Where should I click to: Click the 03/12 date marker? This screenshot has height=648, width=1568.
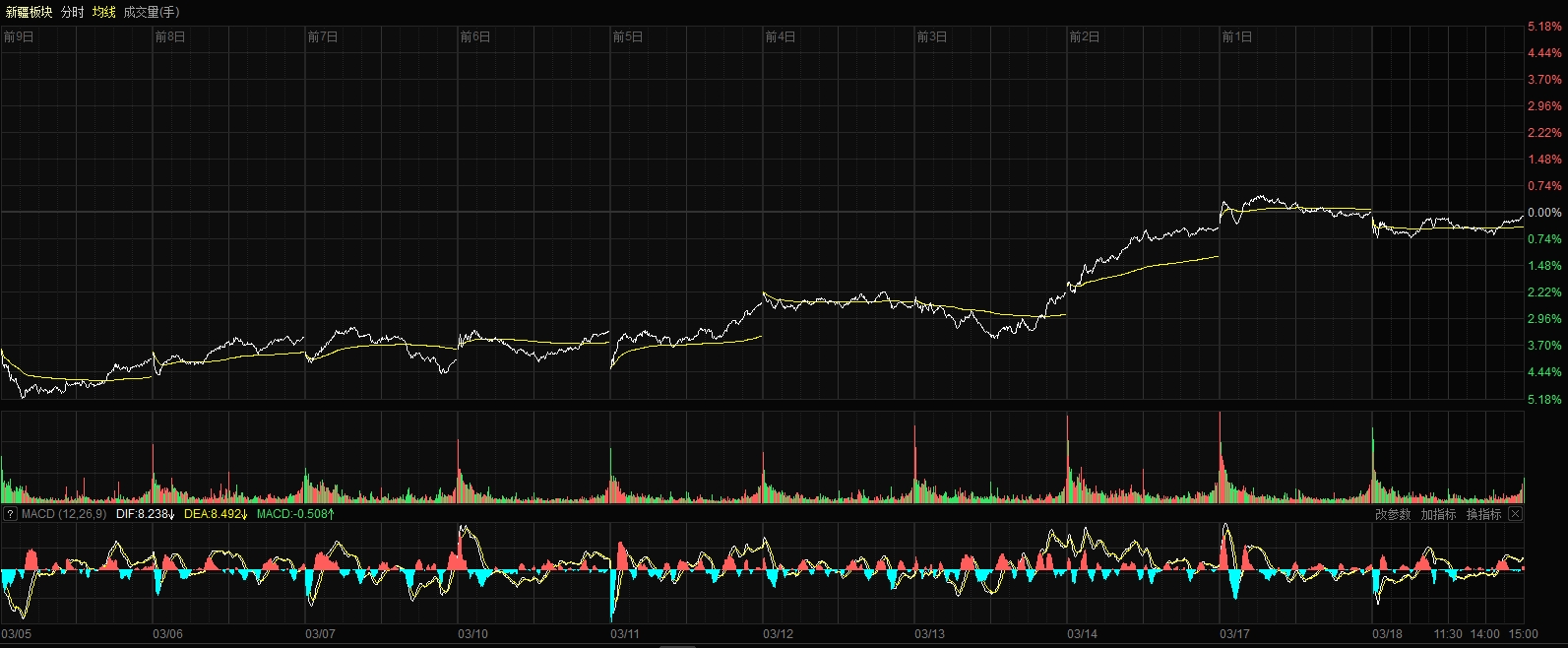pos(778,633)
